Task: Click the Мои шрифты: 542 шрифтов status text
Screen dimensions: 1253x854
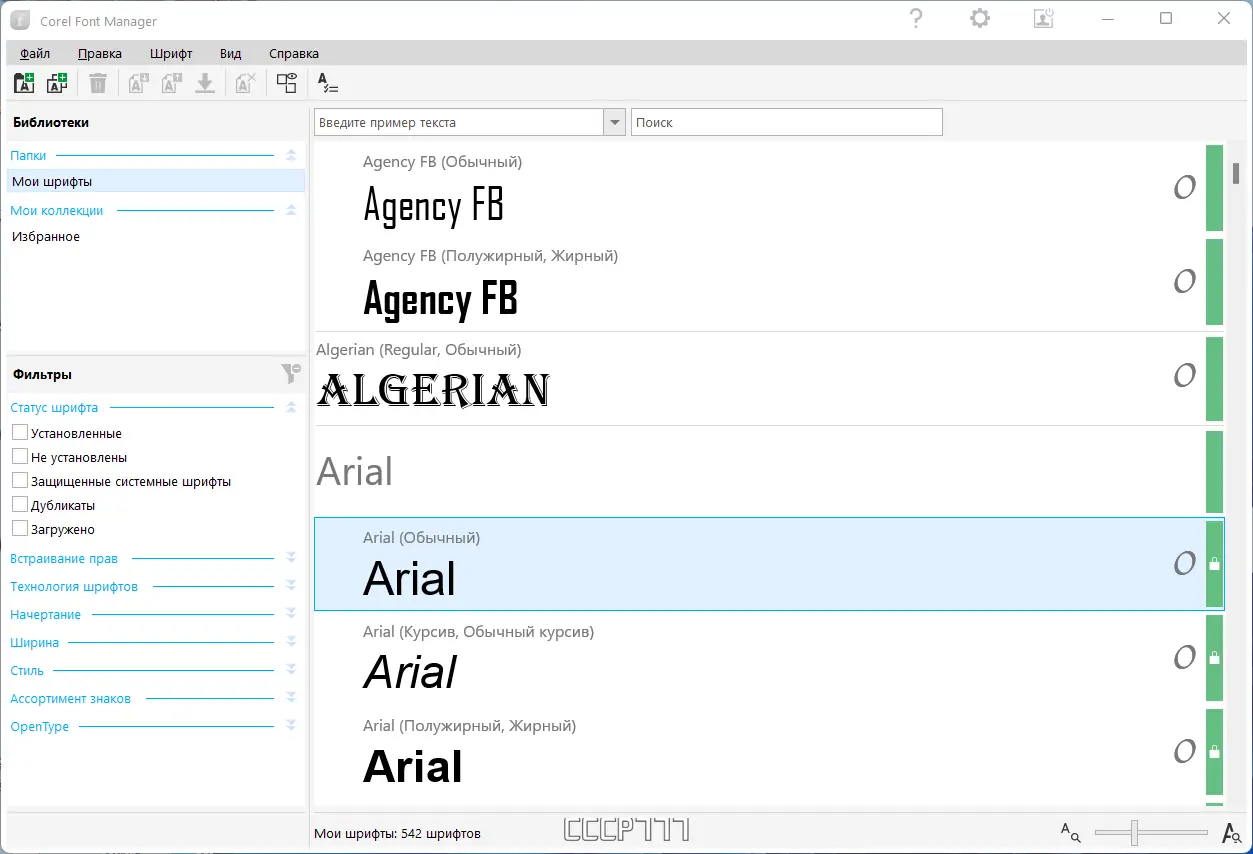Action: pyautogui.click(x=397, y=833)
